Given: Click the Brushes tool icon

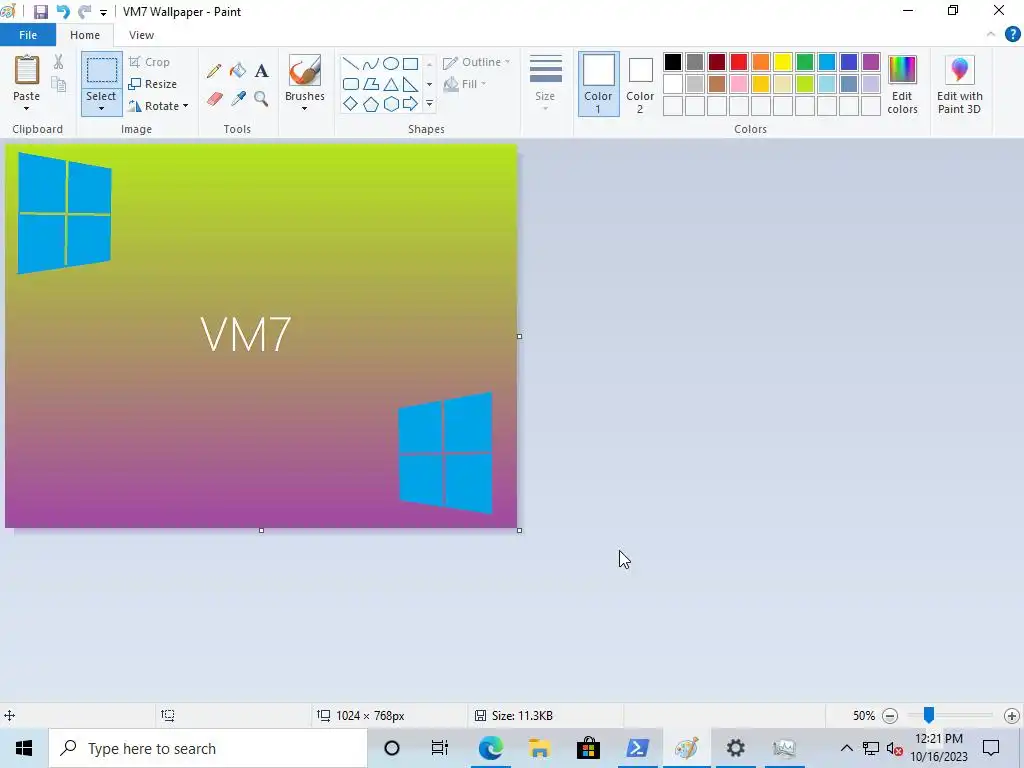Looking at the screenshot, I should 305,71.
